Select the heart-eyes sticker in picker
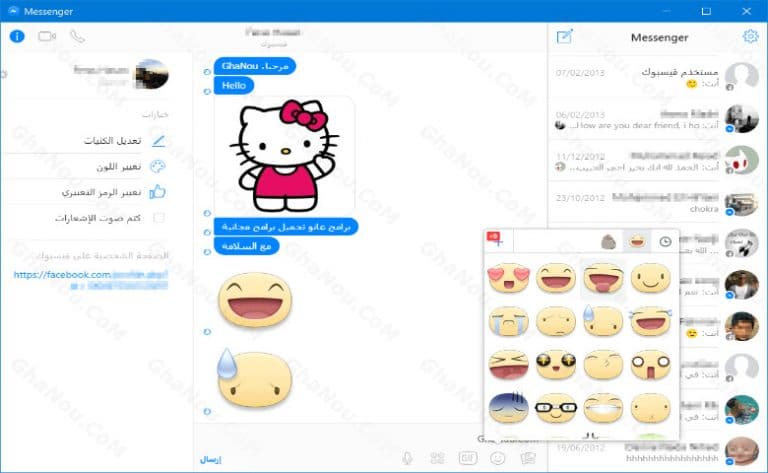The width and height of the screenshot is (768, 473). click(509, 278)
